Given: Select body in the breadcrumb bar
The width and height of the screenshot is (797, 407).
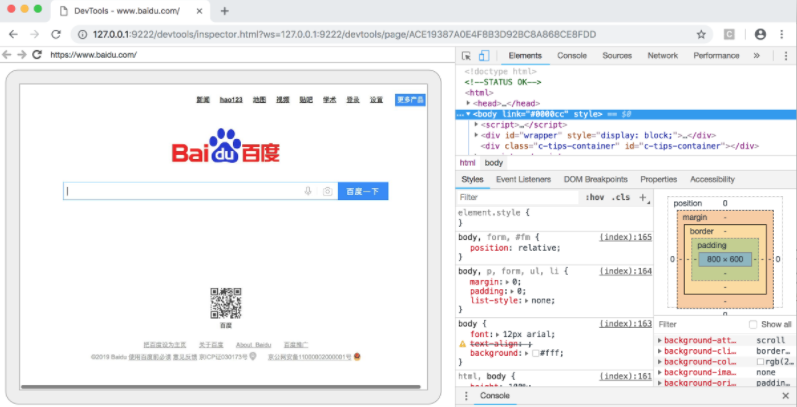Looking at the screenshot, I should (x=494, y=163).
